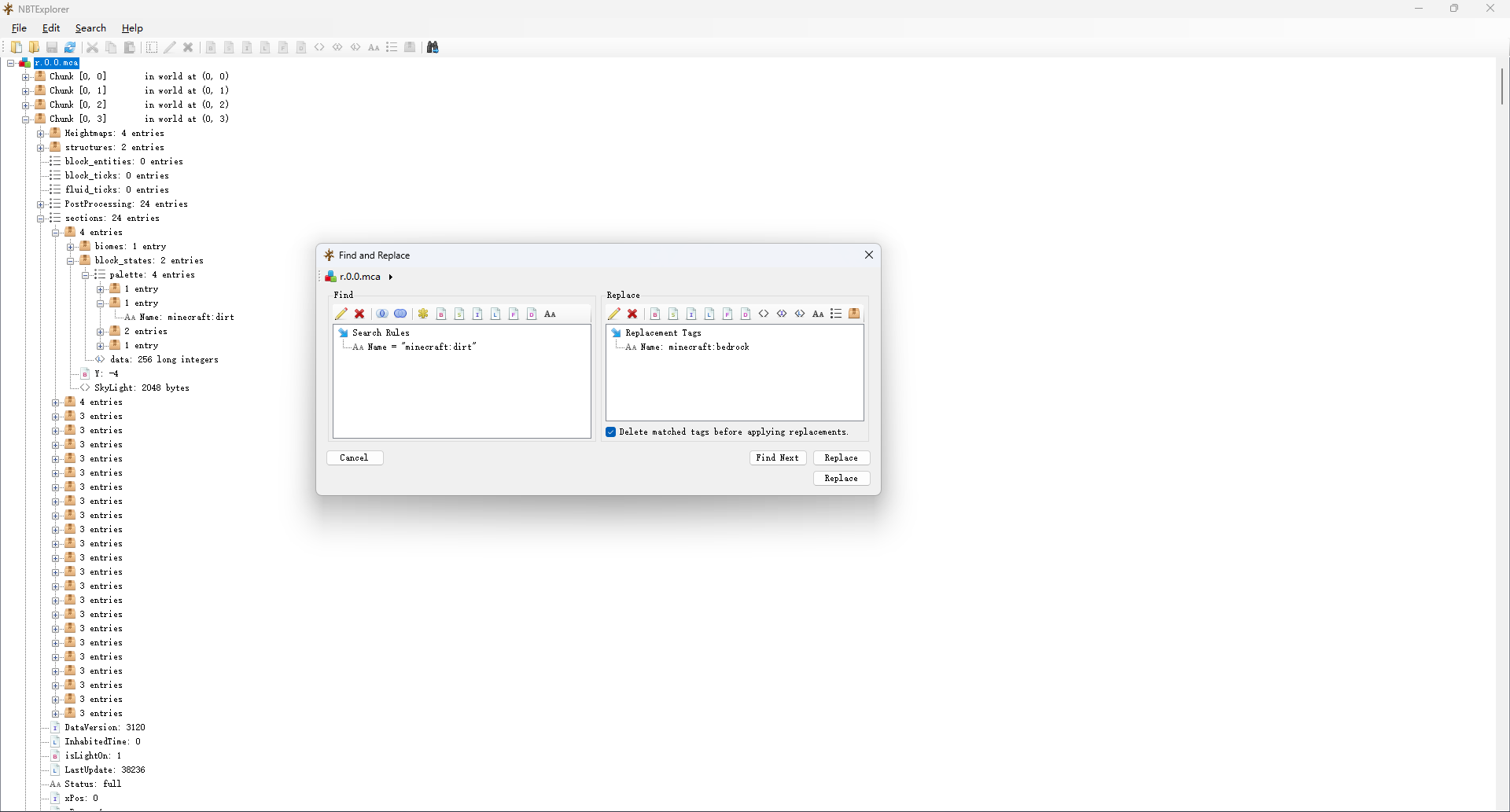Edit the selected search rule with the pencil icon

pyautogui.click(x=342, y=314)
